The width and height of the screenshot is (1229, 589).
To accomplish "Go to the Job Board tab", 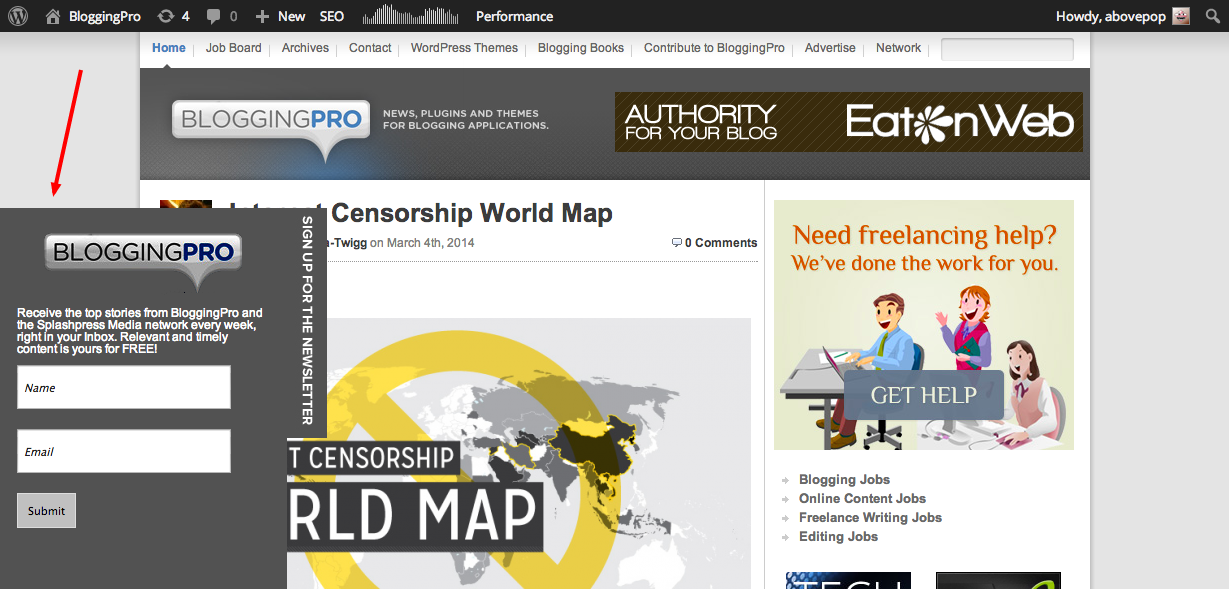I will (233, 48).
